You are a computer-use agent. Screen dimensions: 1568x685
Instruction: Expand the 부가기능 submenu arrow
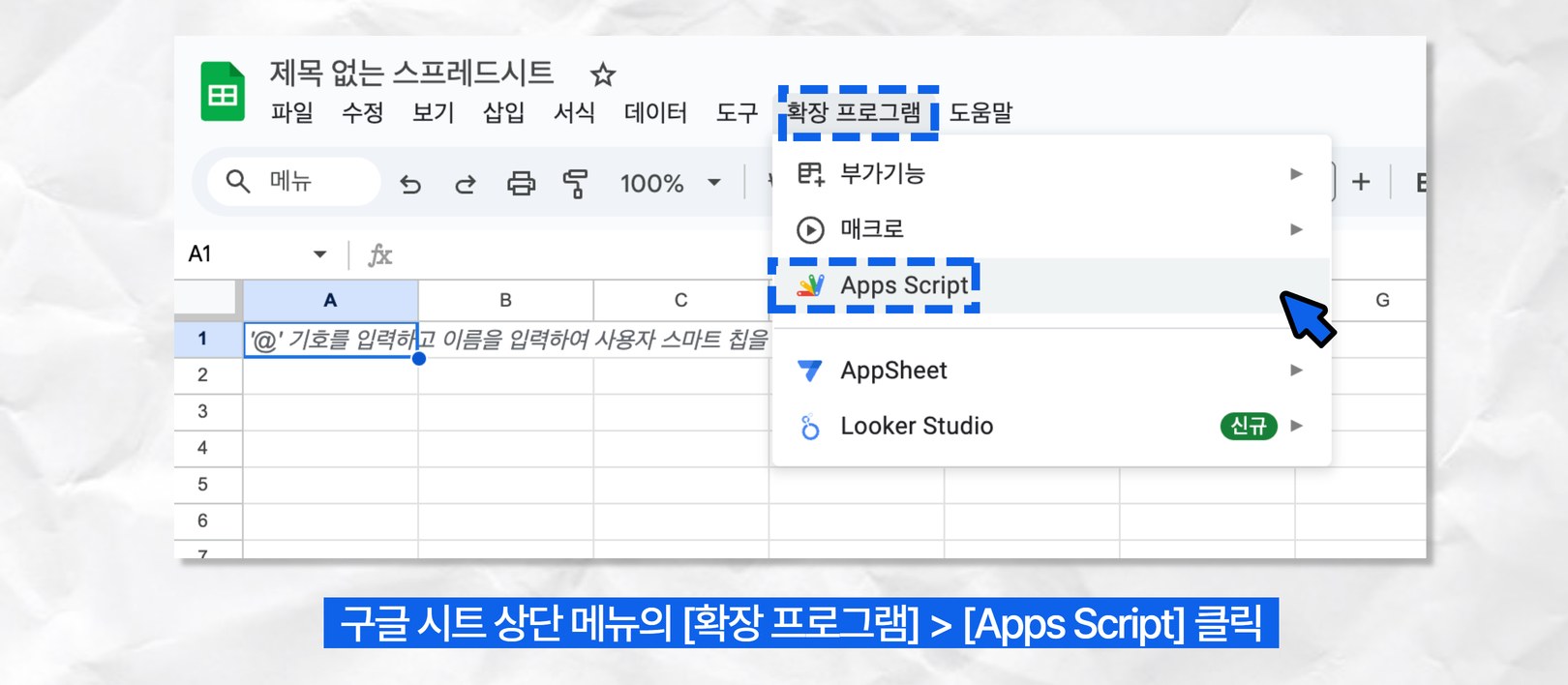click(x=1296, y=174)
